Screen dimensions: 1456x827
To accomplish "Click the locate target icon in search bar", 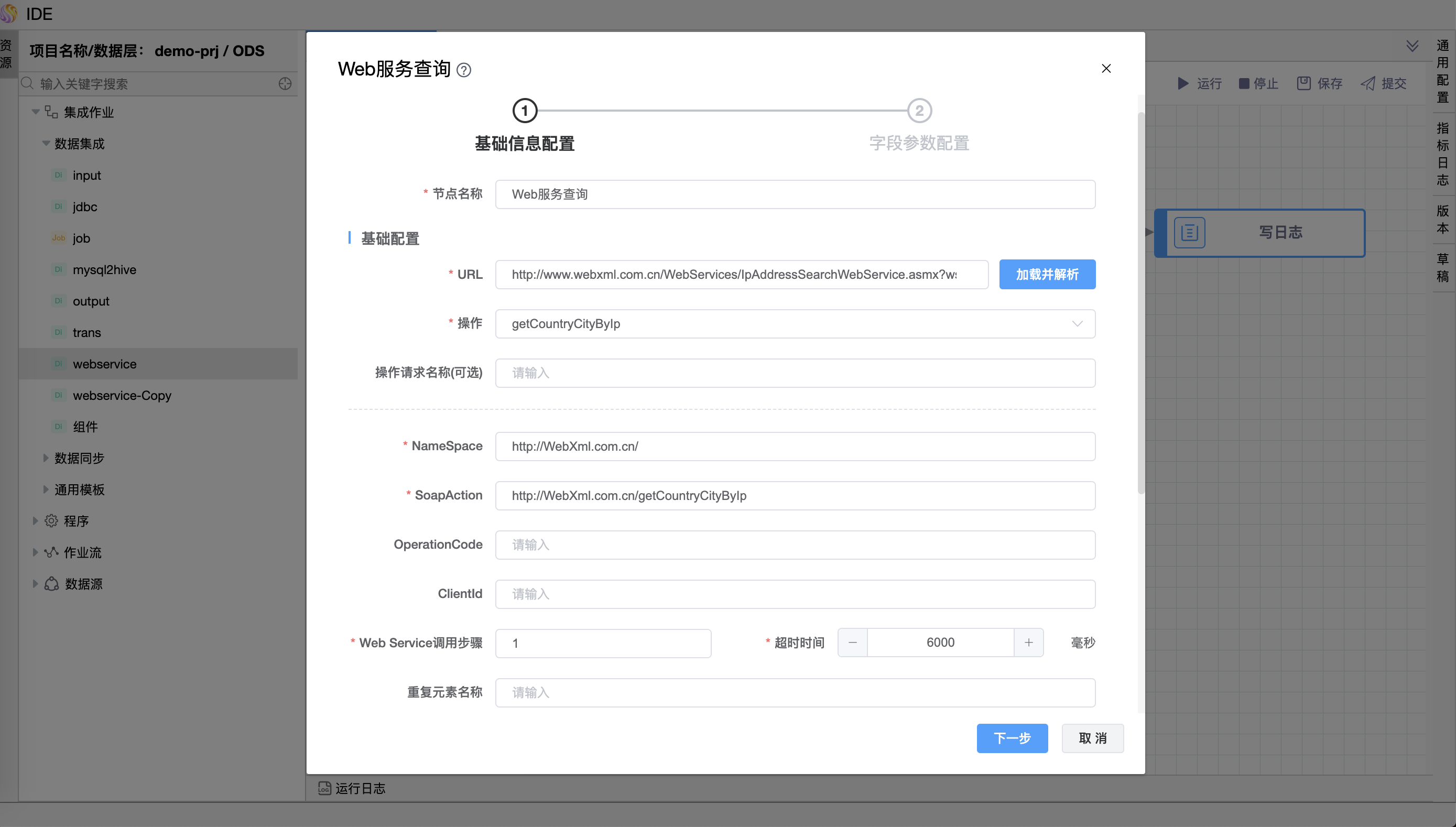I will pos(285,83).
